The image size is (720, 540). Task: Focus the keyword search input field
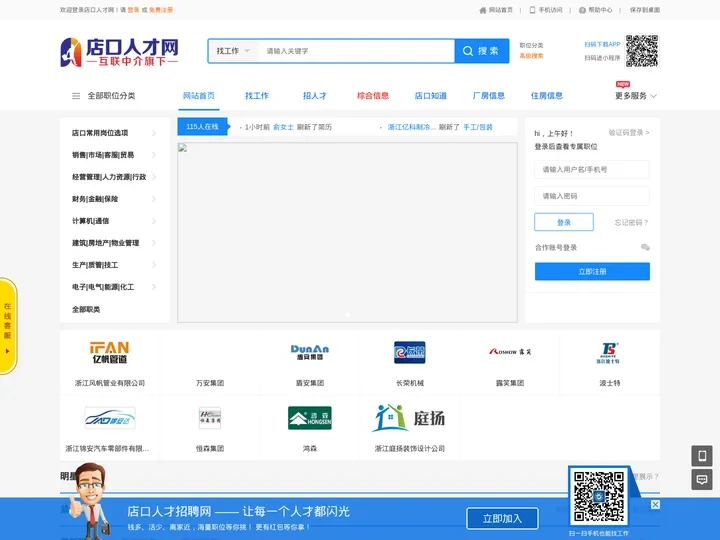click(x=356, y=51)
